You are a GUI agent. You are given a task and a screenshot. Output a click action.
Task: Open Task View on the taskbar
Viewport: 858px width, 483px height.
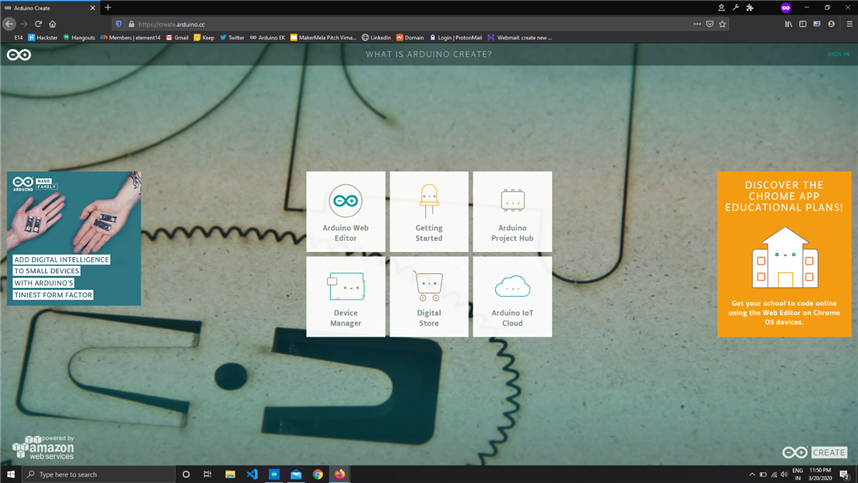(207, 474)
